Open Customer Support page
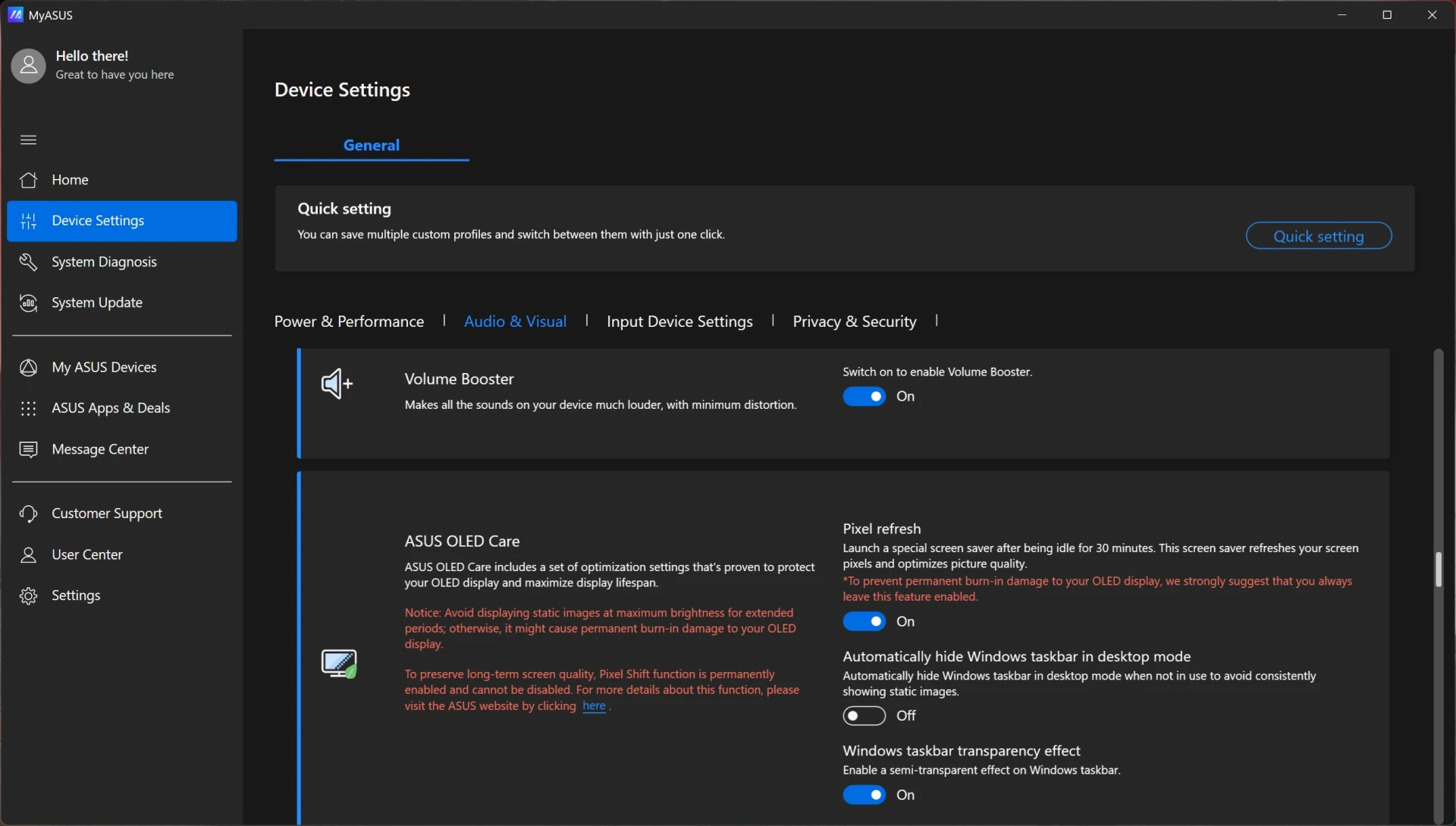1456x826 pixels. click(122, 514)
